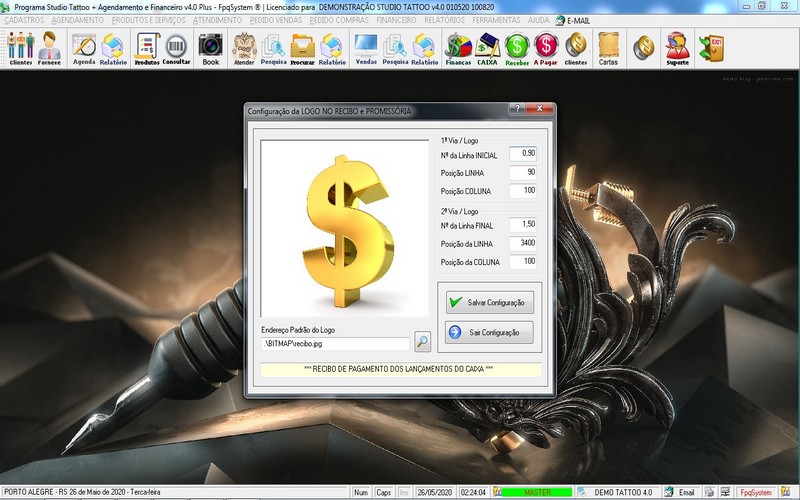Open the Relatório icon left of Finanças
This screenshot has height=500, width=800.
tap(424, 48)
